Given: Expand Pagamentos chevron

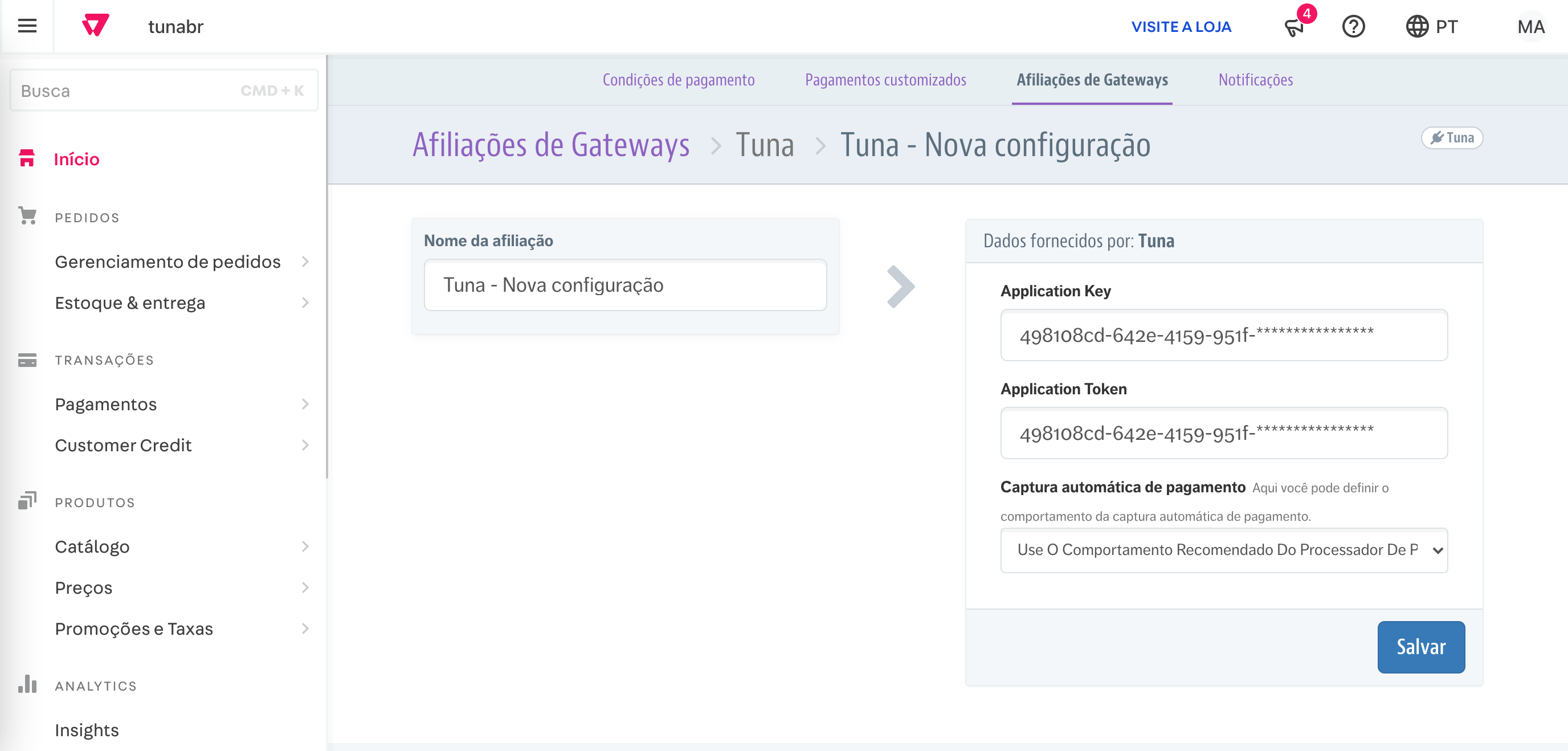Looking at the screenshot, I should (x=305, y=404).
